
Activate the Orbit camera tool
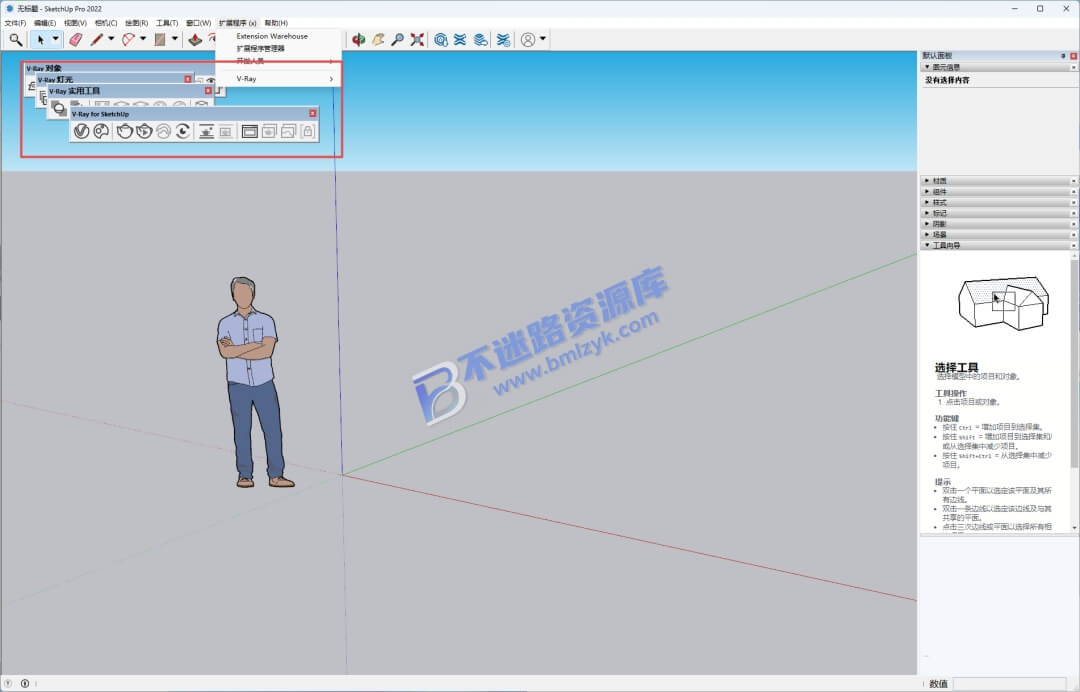[x=358, y=40]
